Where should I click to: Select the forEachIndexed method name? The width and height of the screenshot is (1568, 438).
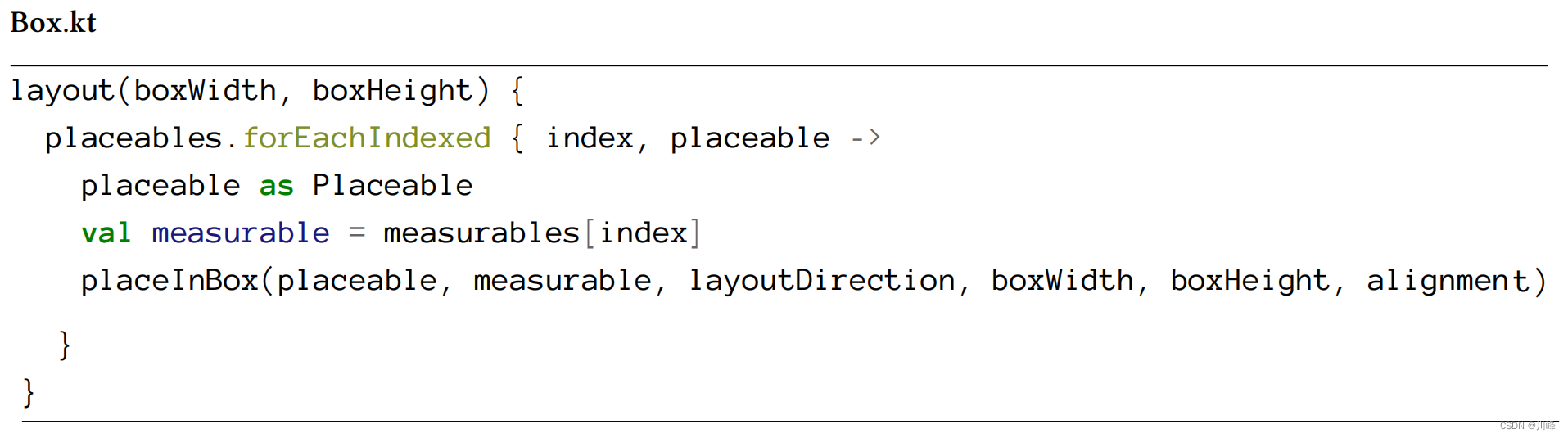[x=367, y=138]
